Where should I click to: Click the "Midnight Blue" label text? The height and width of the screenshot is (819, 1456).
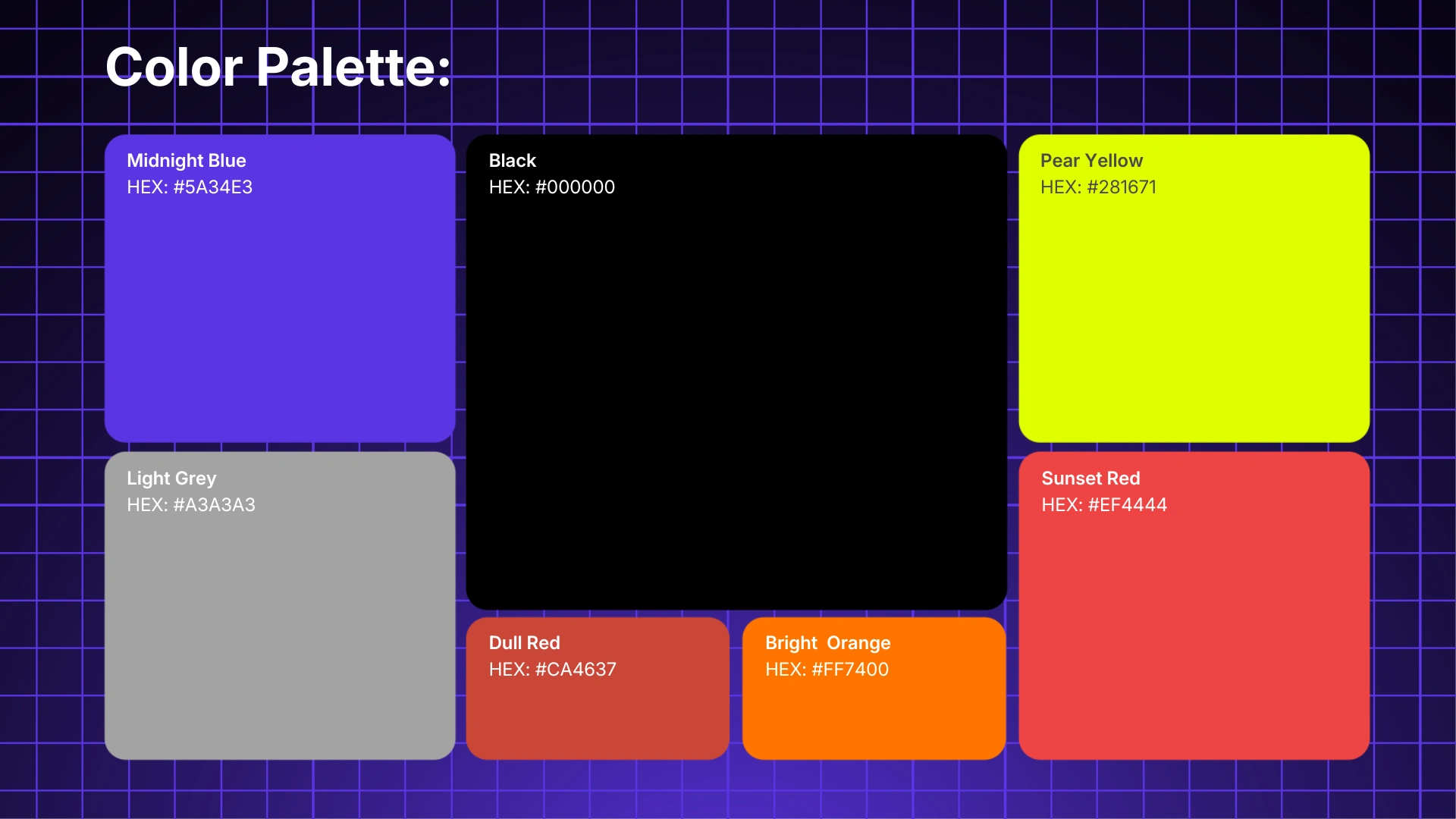click(187, 161)
